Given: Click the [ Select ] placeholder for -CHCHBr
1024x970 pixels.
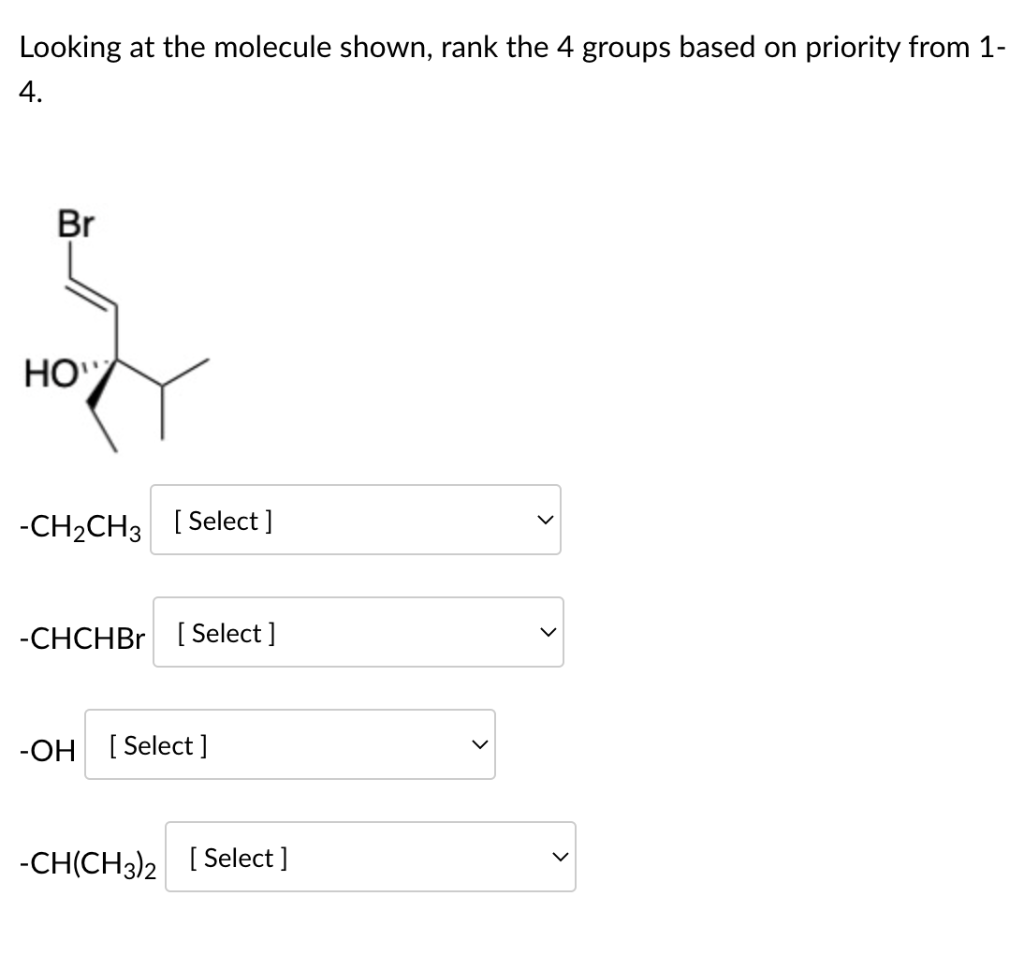Looking at the screenshot, I should [226, 633].
